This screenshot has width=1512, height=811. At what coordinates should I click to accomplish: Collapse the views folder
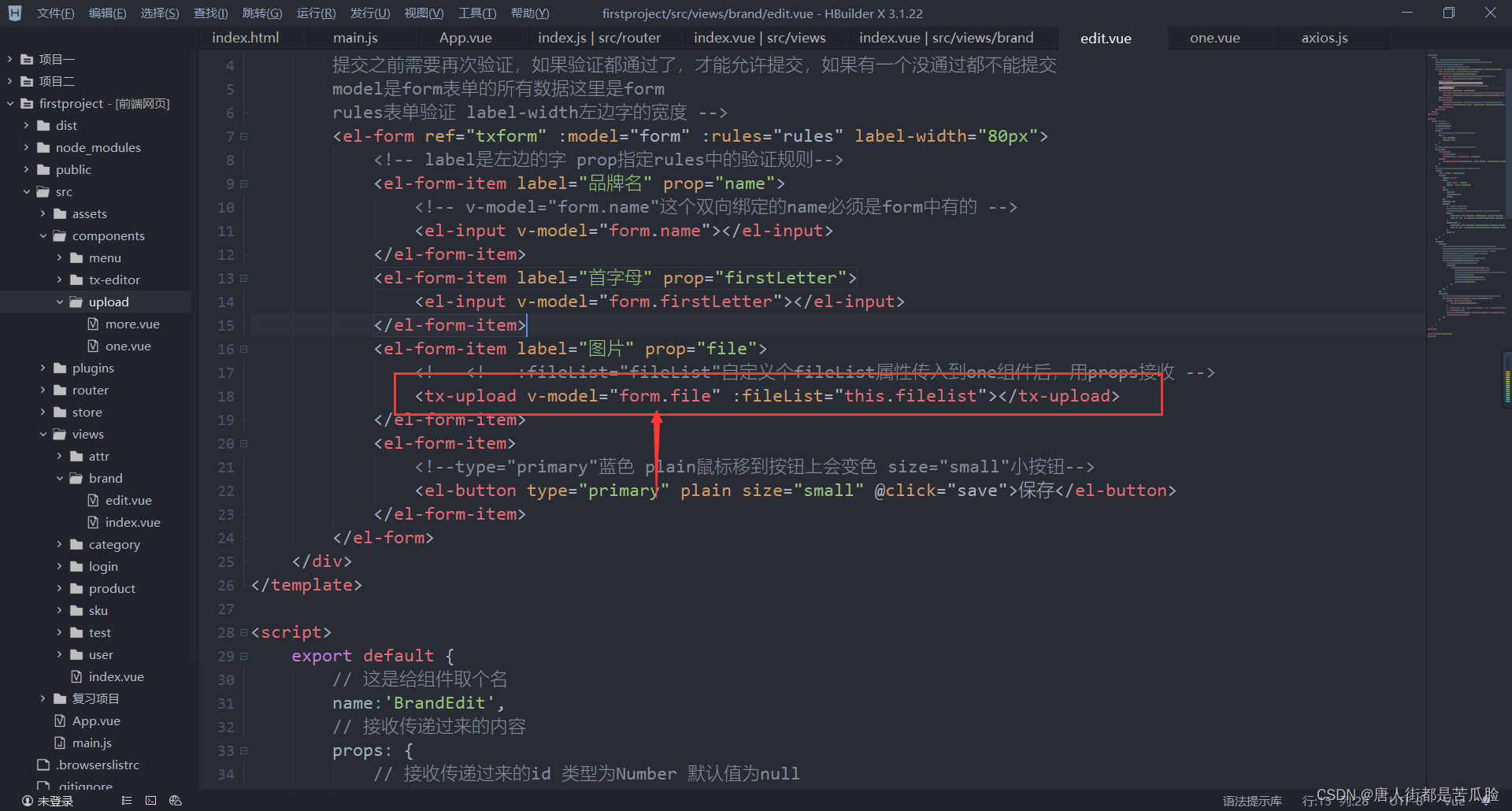[43, 434]
